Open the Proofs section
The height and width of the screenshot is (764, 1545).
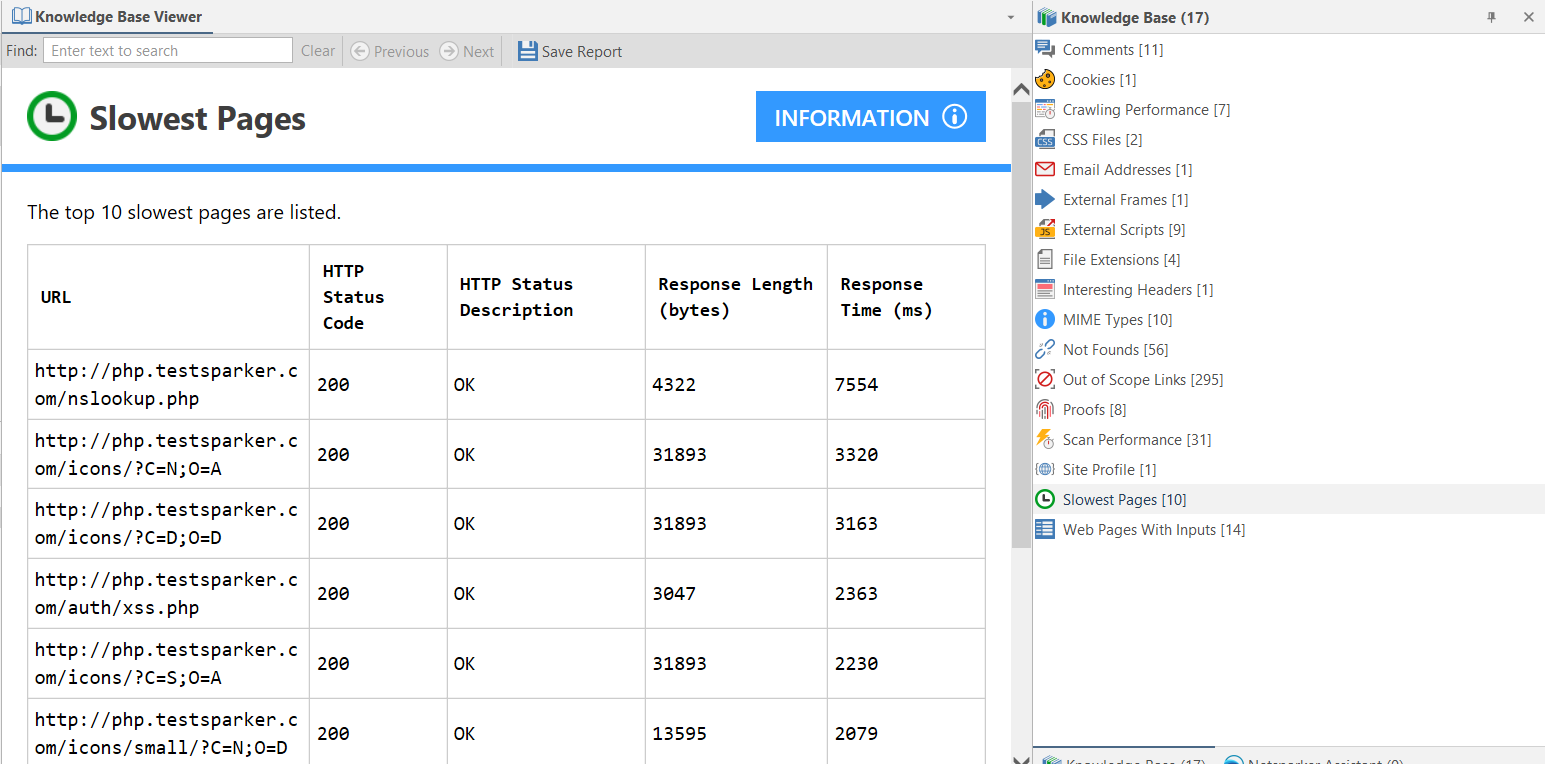pos(1095,409)
